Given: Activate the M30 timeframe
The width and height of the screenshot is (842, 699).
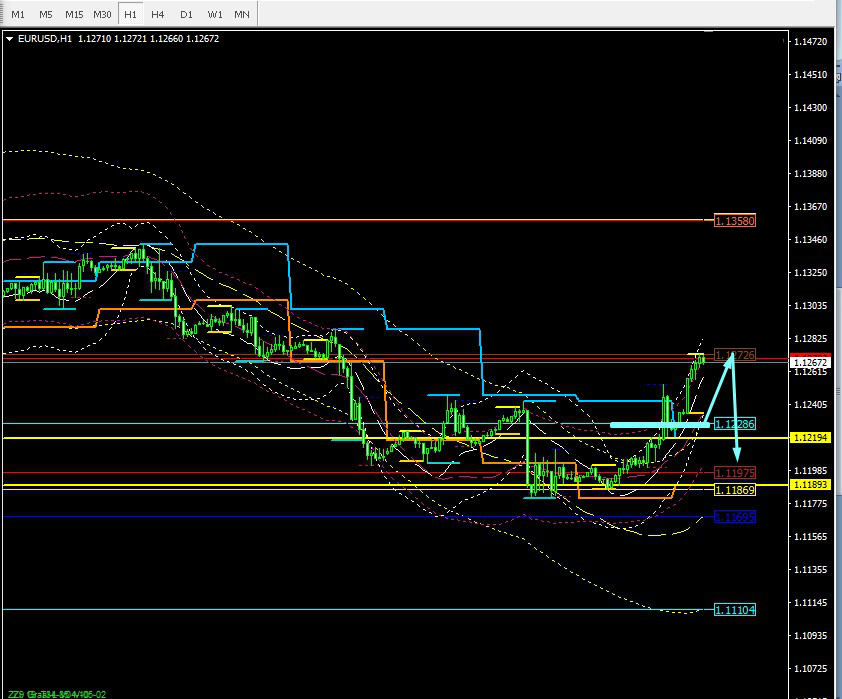Looking at the screenshot, I should [102, 15].
